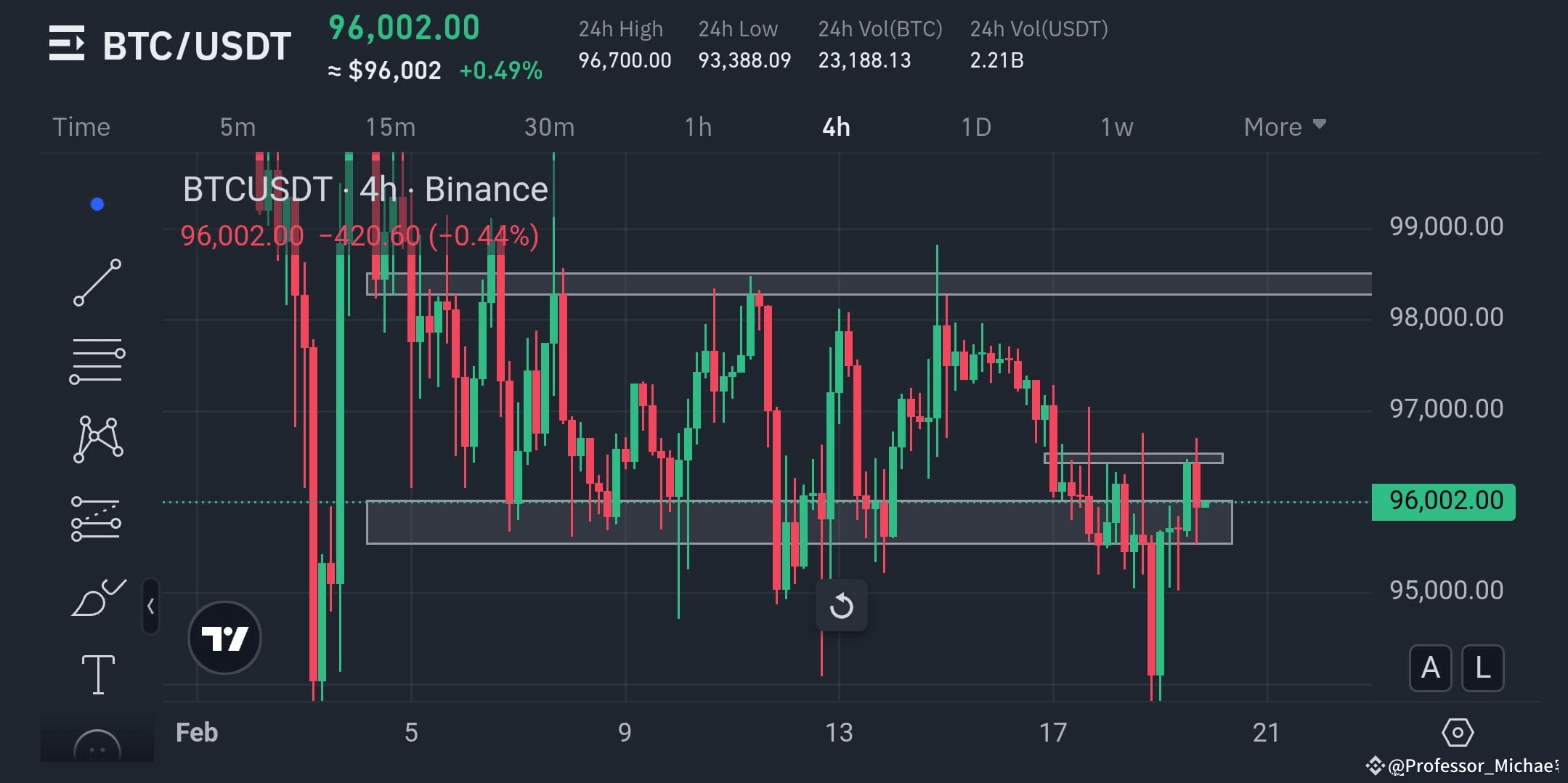The image size is (1568, 783).
Task: Reset chart view with the refresh icon
Action: 841,605
